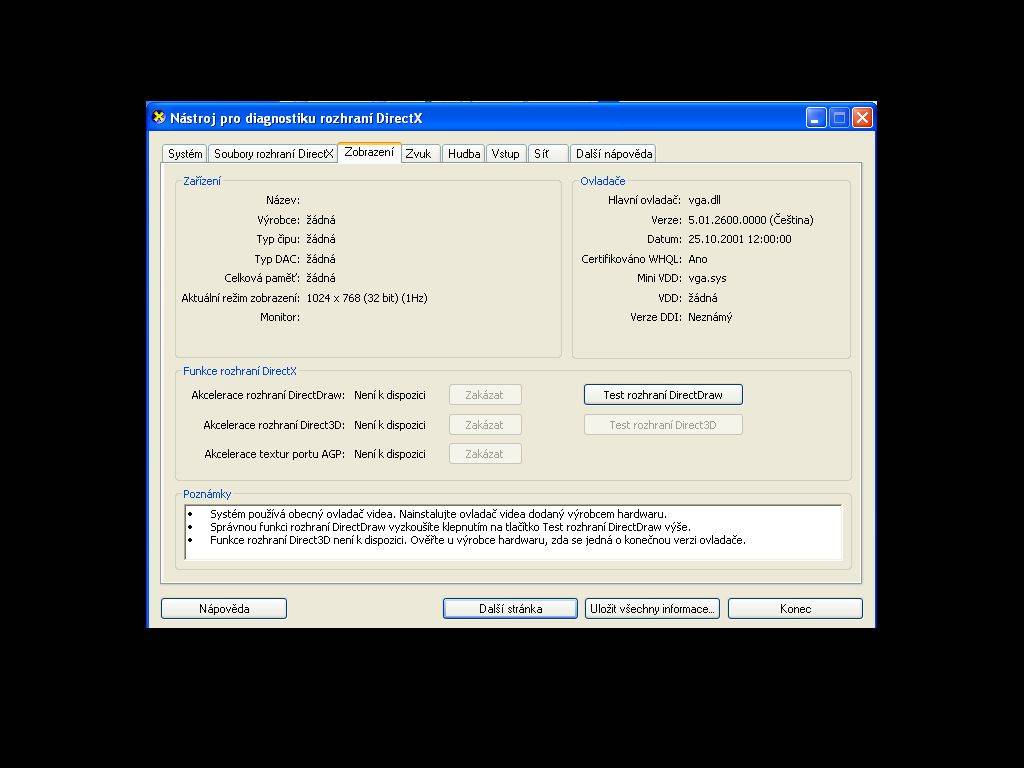Click the date 25.10.2001 12:00:00
The width and height of the screenshot is (1024, 768).
(x=739, y=239)
